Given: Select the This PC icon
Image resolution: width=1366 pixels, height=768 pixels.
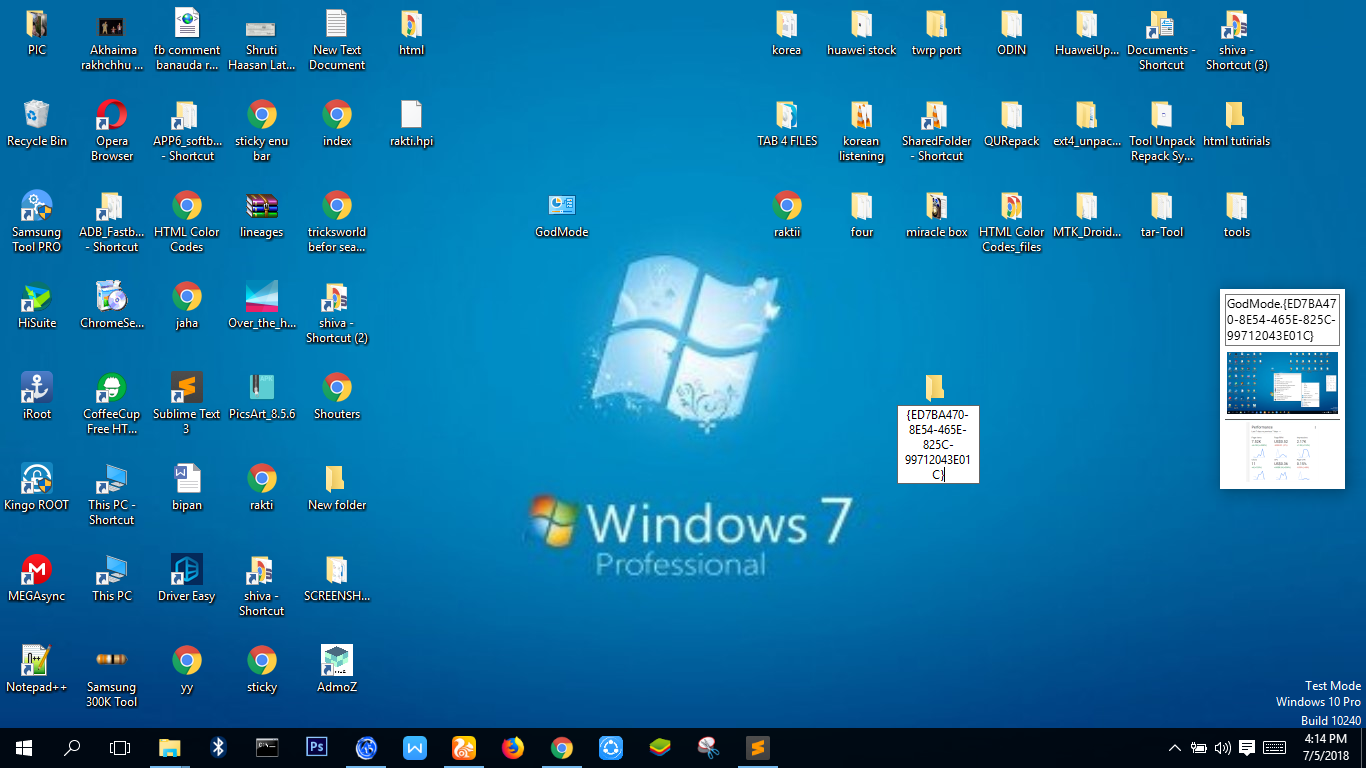Looking at the screenshot, I should [112, 579].
